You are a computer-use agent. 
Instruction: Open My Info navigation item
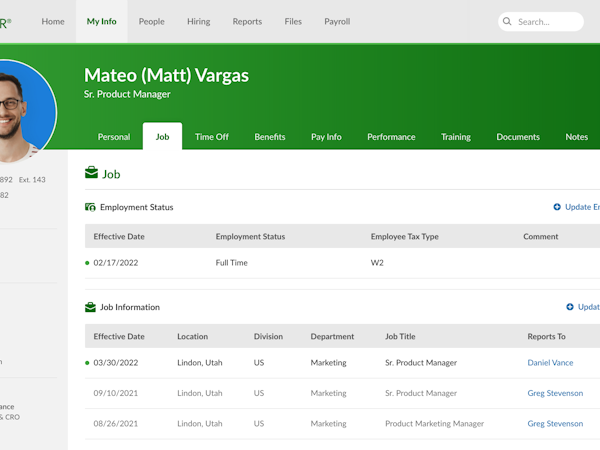[x=101, y=21]
